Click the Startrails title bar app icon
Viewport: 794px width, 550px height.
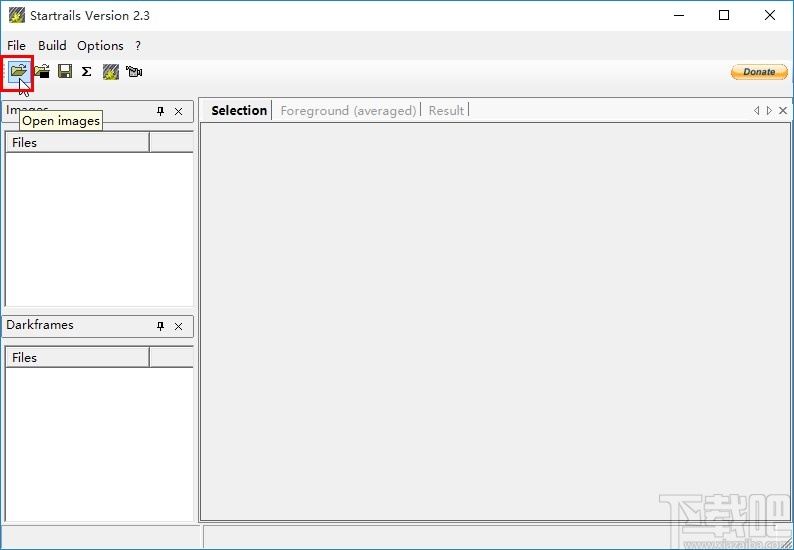(17, 15)
